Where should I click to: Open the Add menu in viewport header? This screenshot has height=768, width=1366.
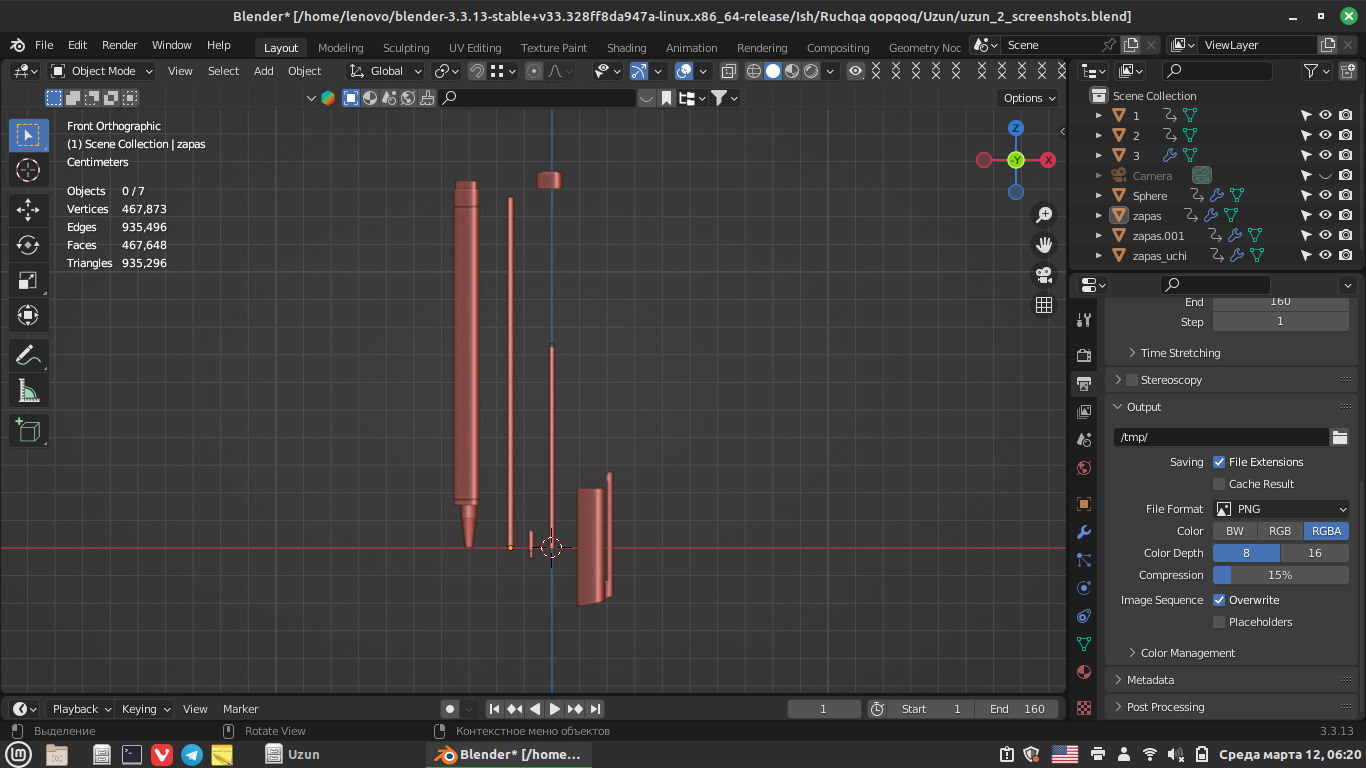click(263, 71)
